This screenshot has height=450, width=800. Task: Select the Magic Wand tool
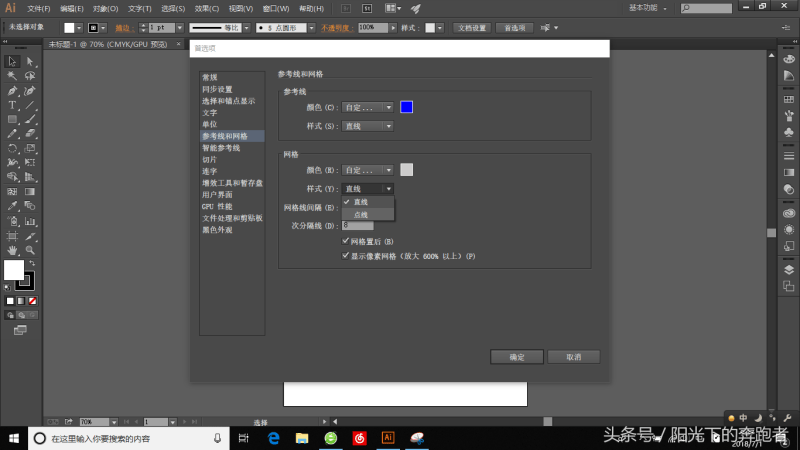click(x=12, y=76)
